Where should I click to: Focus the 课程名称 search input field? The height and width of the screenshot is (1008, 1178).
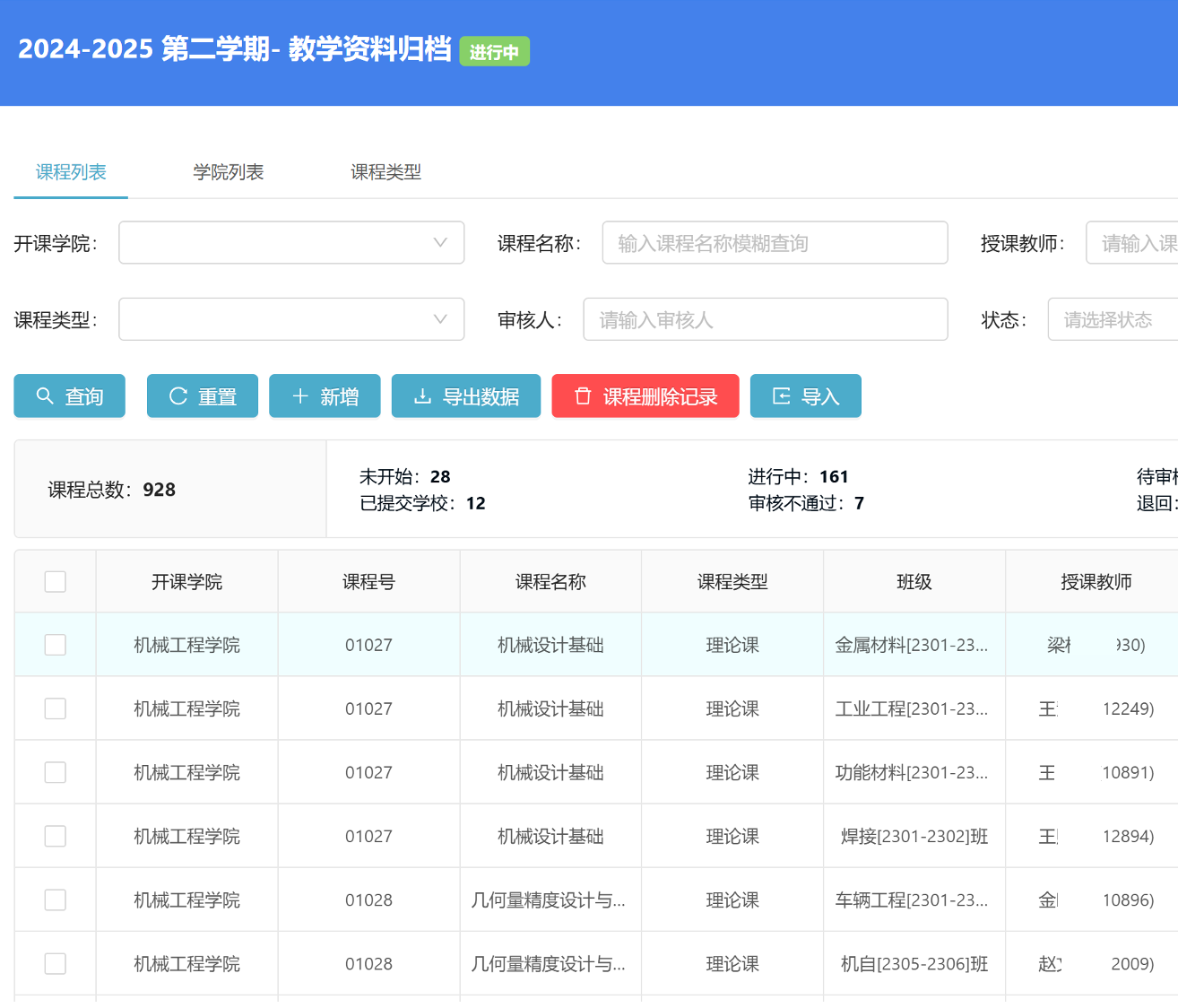775,243
